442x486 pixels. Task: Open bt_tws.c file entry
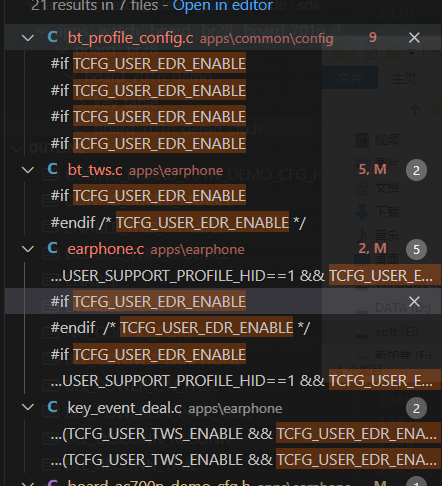point(95,170)
